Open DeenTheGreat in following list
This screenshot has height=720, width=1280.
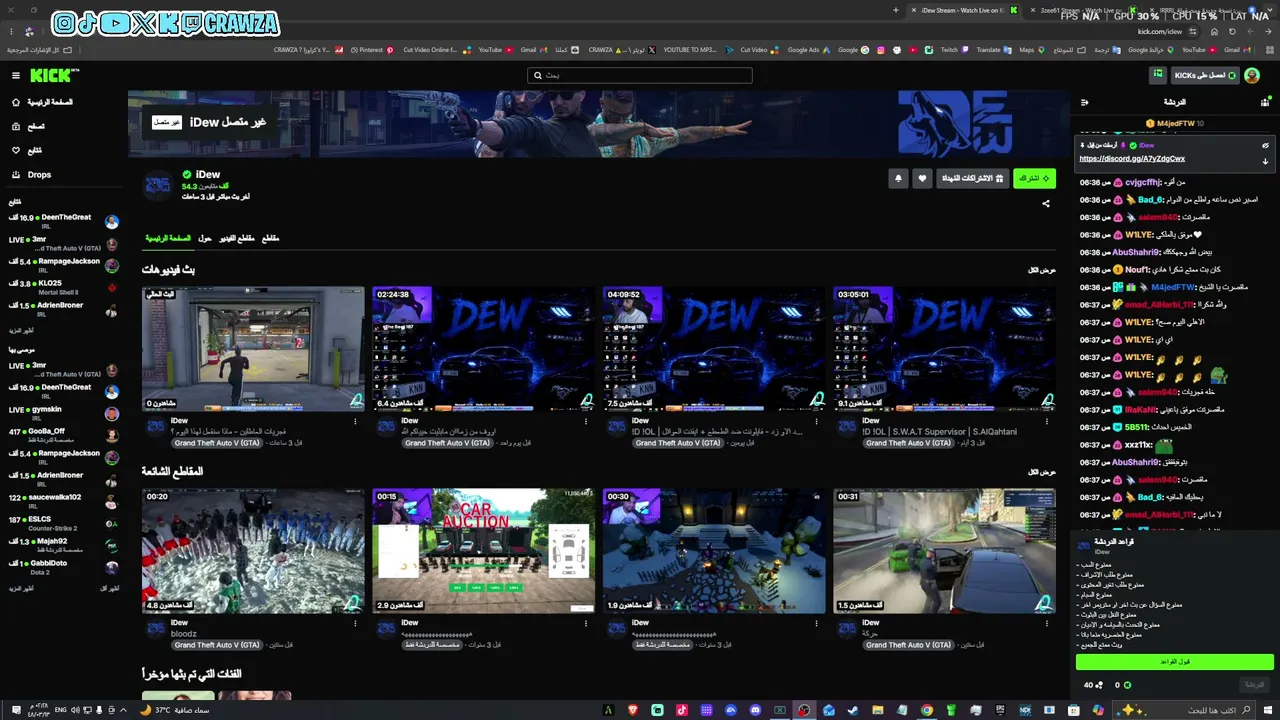62,221
